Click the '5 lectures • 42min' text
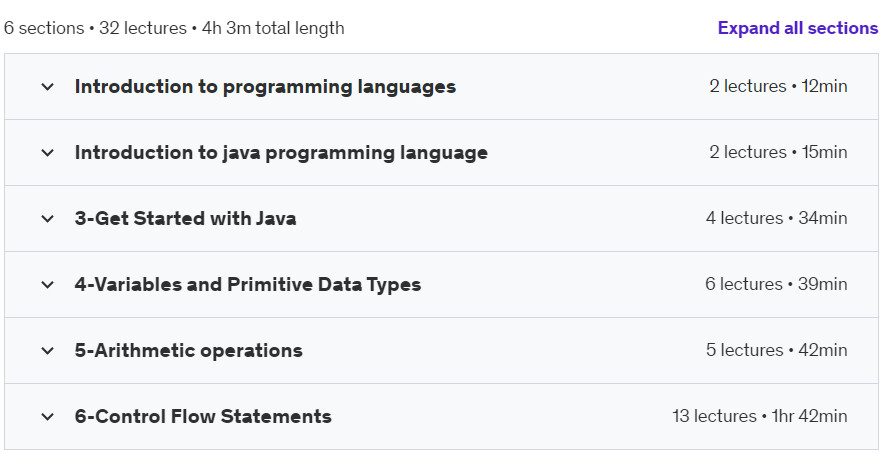Viewport: 882px width, 454px height. click(x=776, y=350)
